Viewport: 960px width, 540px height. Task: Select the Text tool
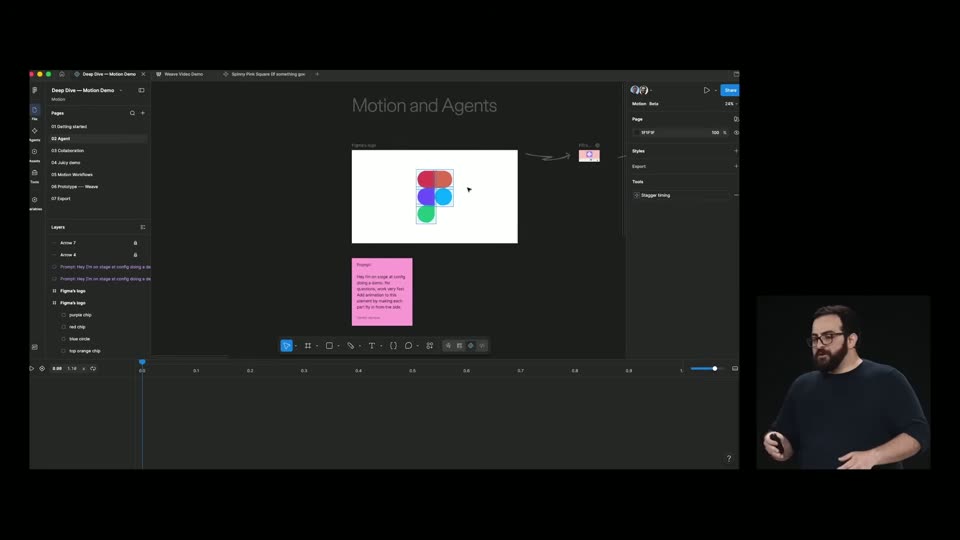[x=372, y=346]
